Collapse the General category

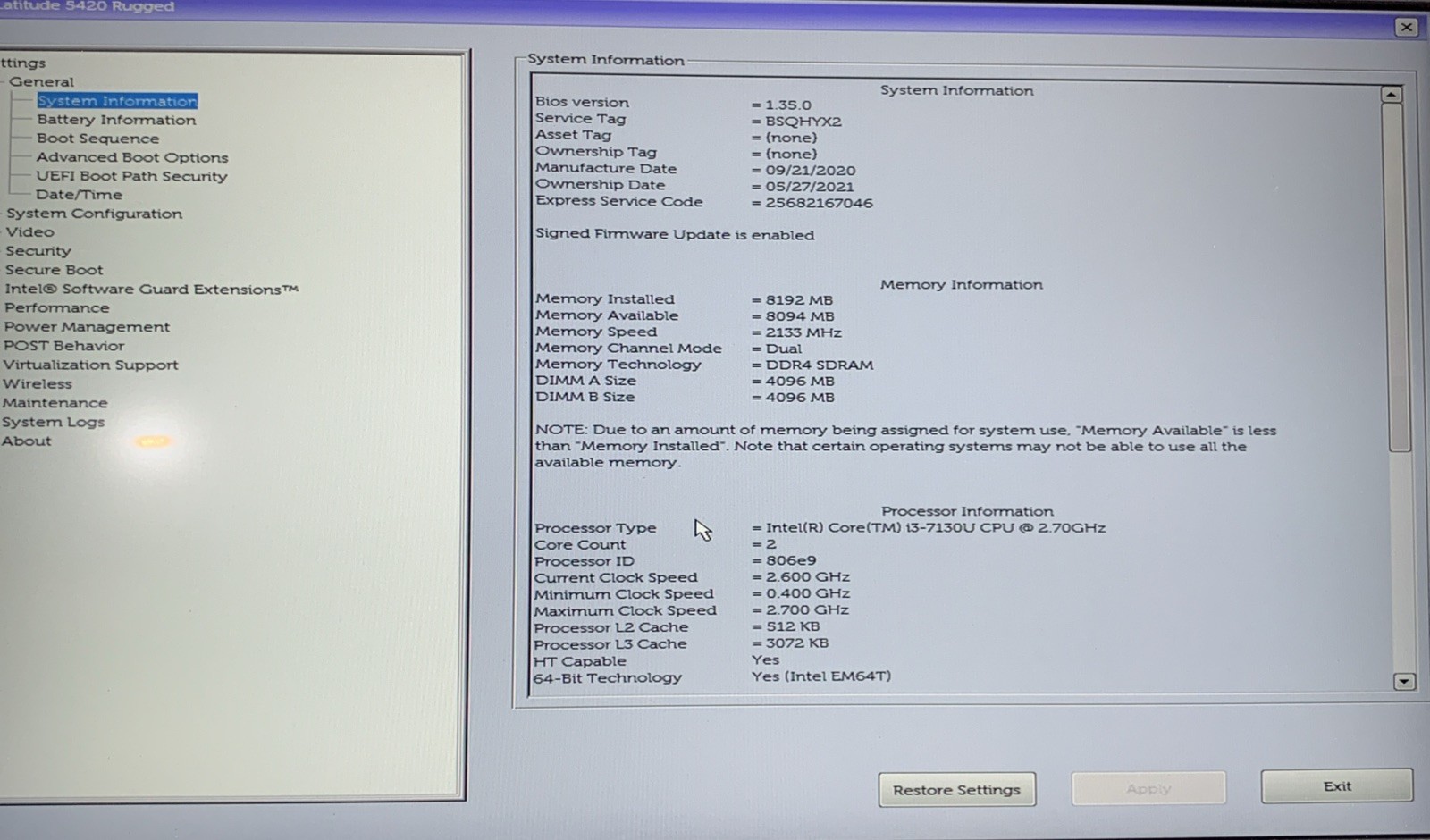[x=41, y=81]
